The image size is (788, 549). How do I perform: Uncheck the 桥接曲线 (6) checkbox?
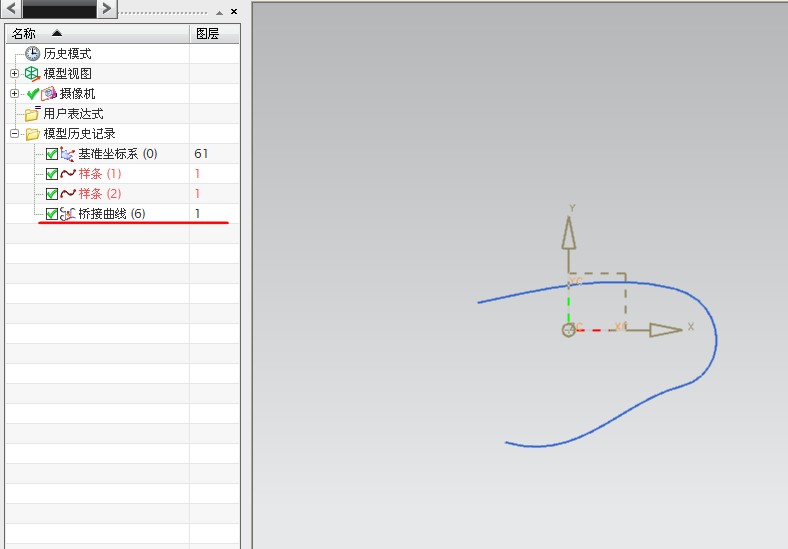52,214
